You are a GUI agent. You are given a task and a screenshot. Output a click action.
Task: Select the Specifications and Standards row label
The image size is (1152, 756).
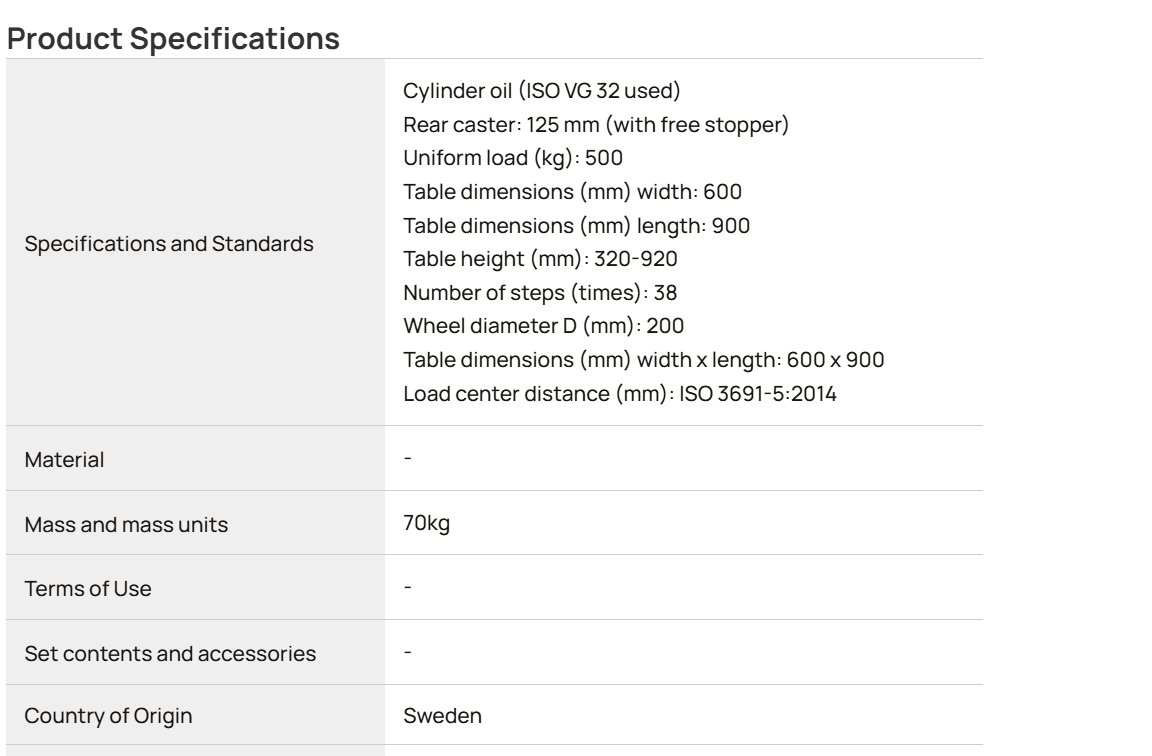click(169, 243)
